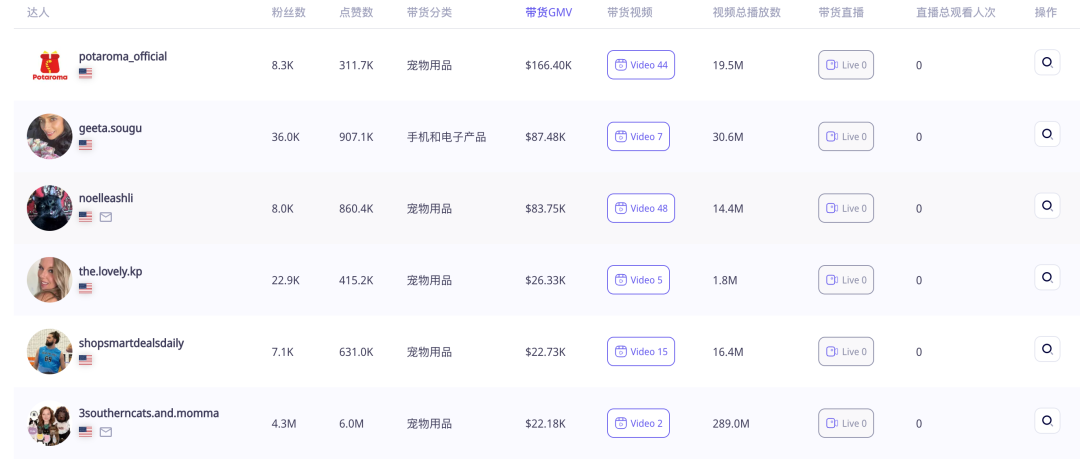
Task: Click magnifier icon in geeta.sougu row
Action: (1047, 134)
